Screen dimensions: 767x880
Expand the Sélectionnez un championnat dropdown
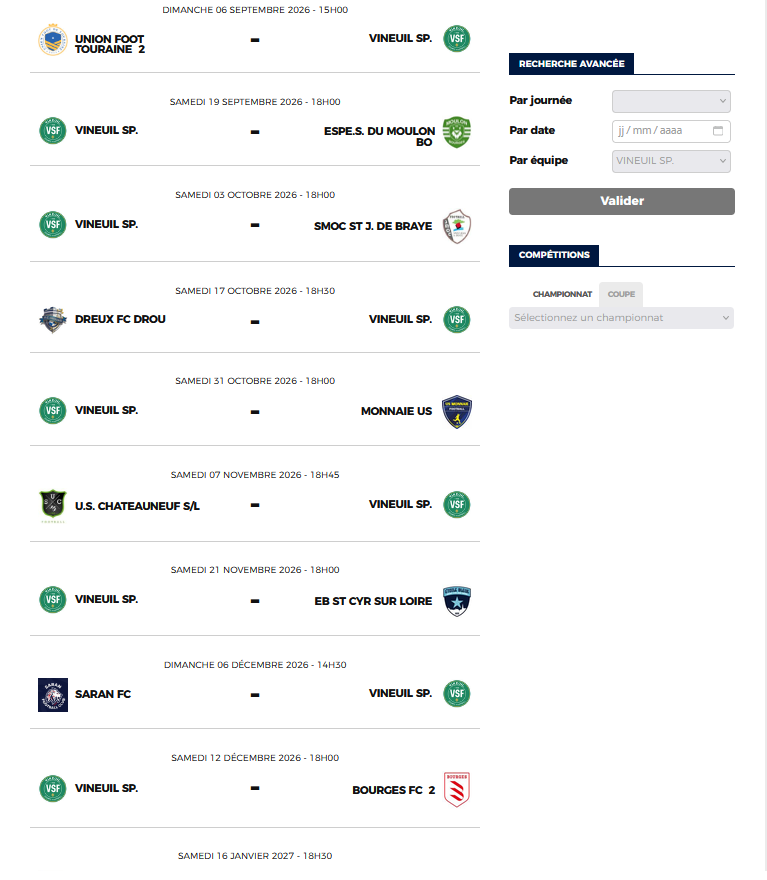point(621,318)
